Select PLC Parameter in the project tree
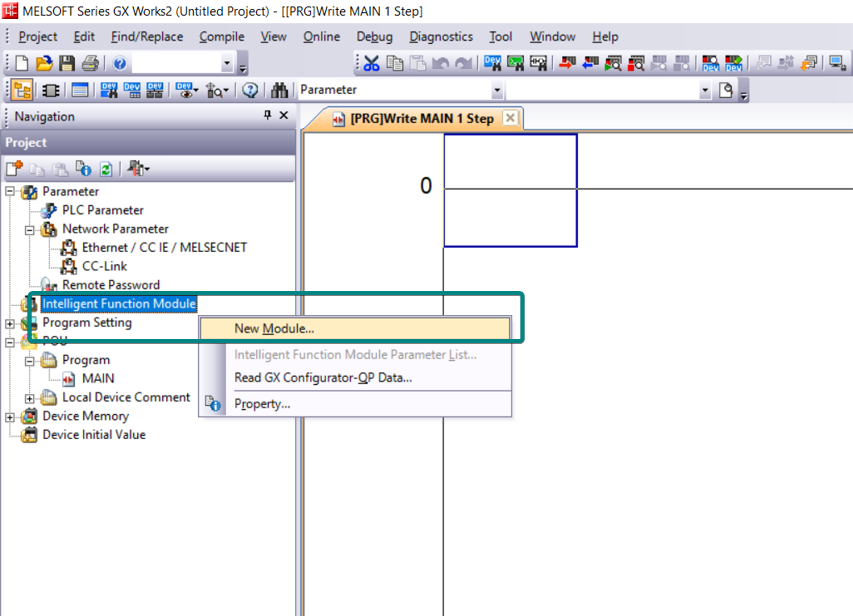 pos(102,210)
